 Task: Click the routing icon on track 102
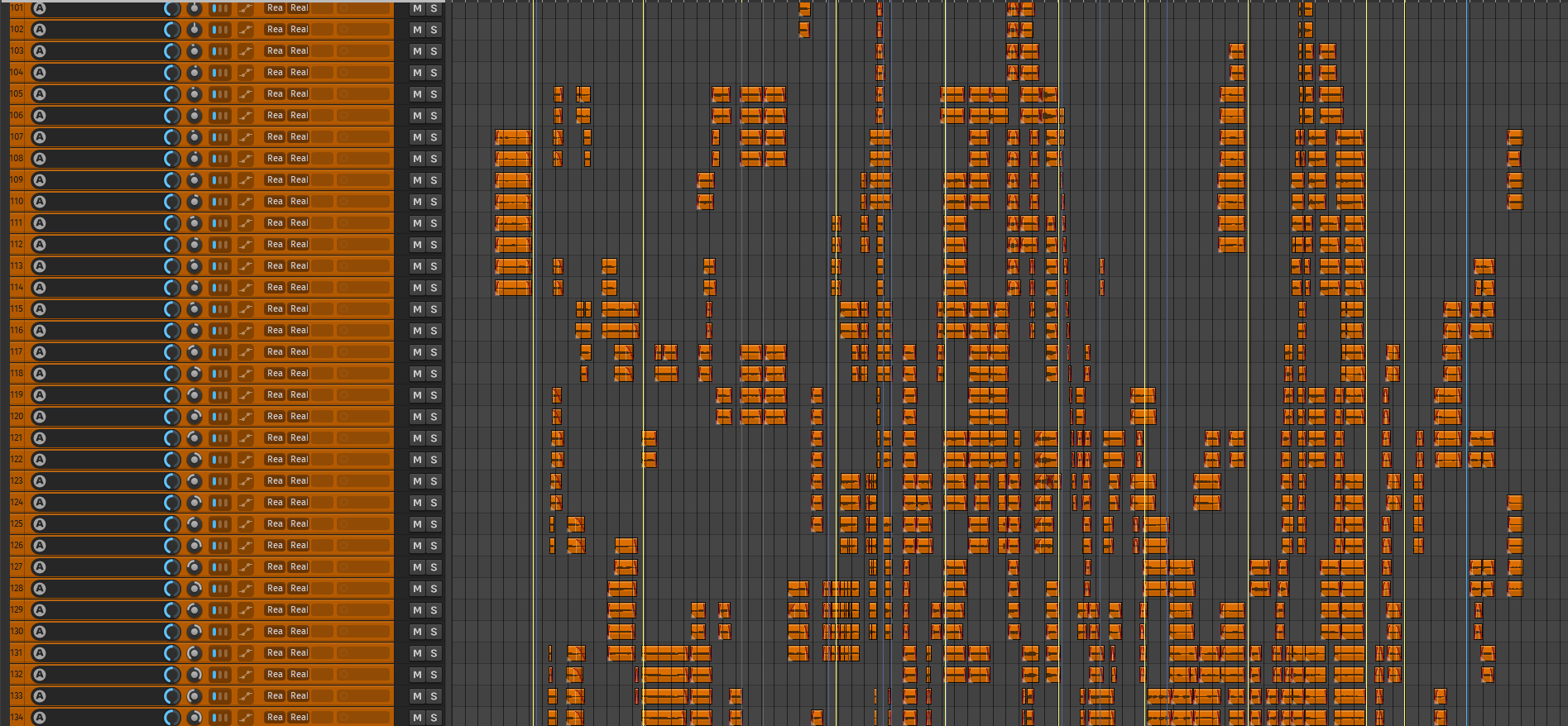[x=220, y=30]
